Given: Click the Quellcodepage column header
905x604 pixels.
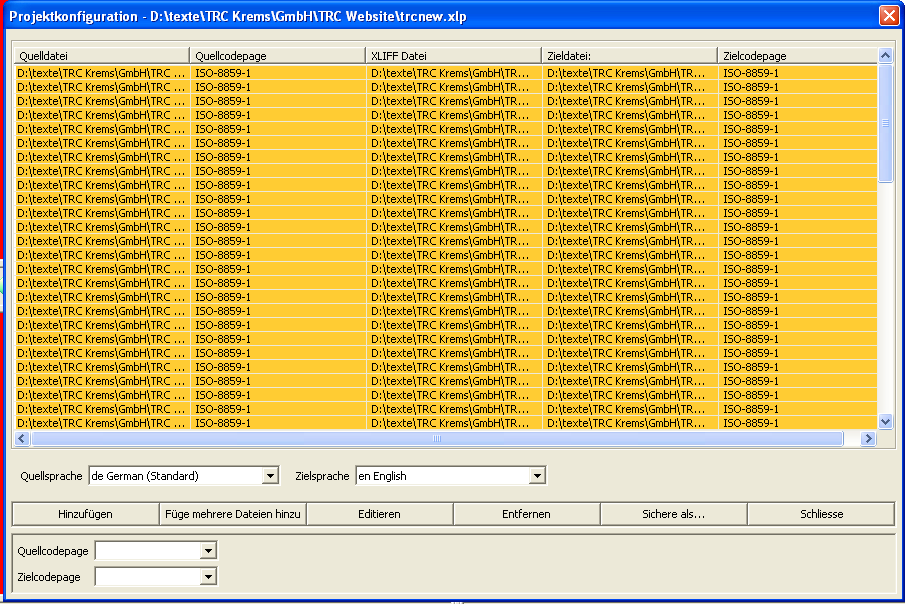Looking at the screenshot, I should pos(277,56).
